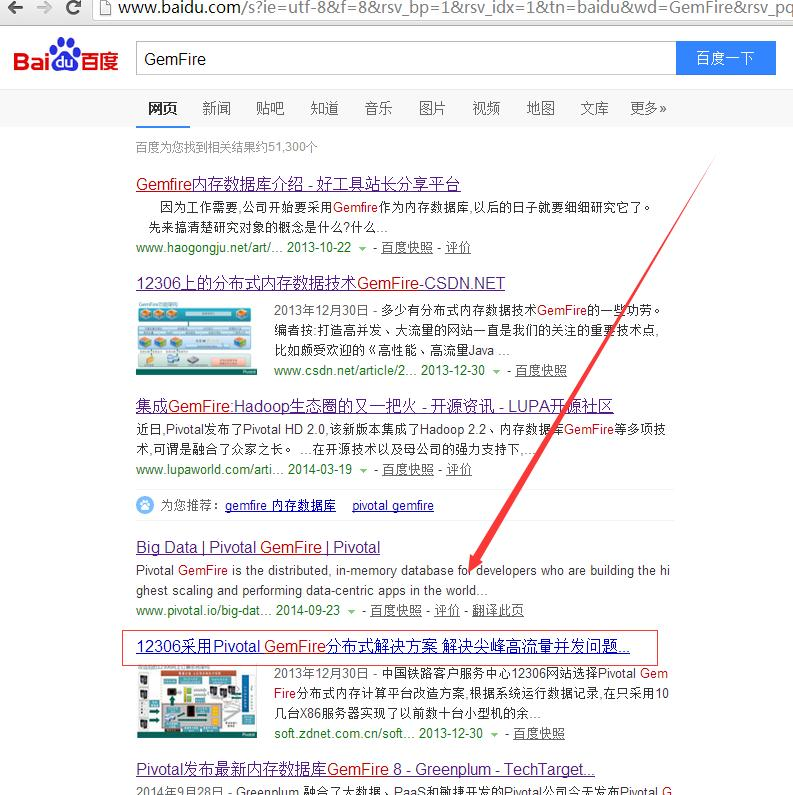Select the 网页 tab
This screenshot has height=795, width=793.
(x=163, y=108)
